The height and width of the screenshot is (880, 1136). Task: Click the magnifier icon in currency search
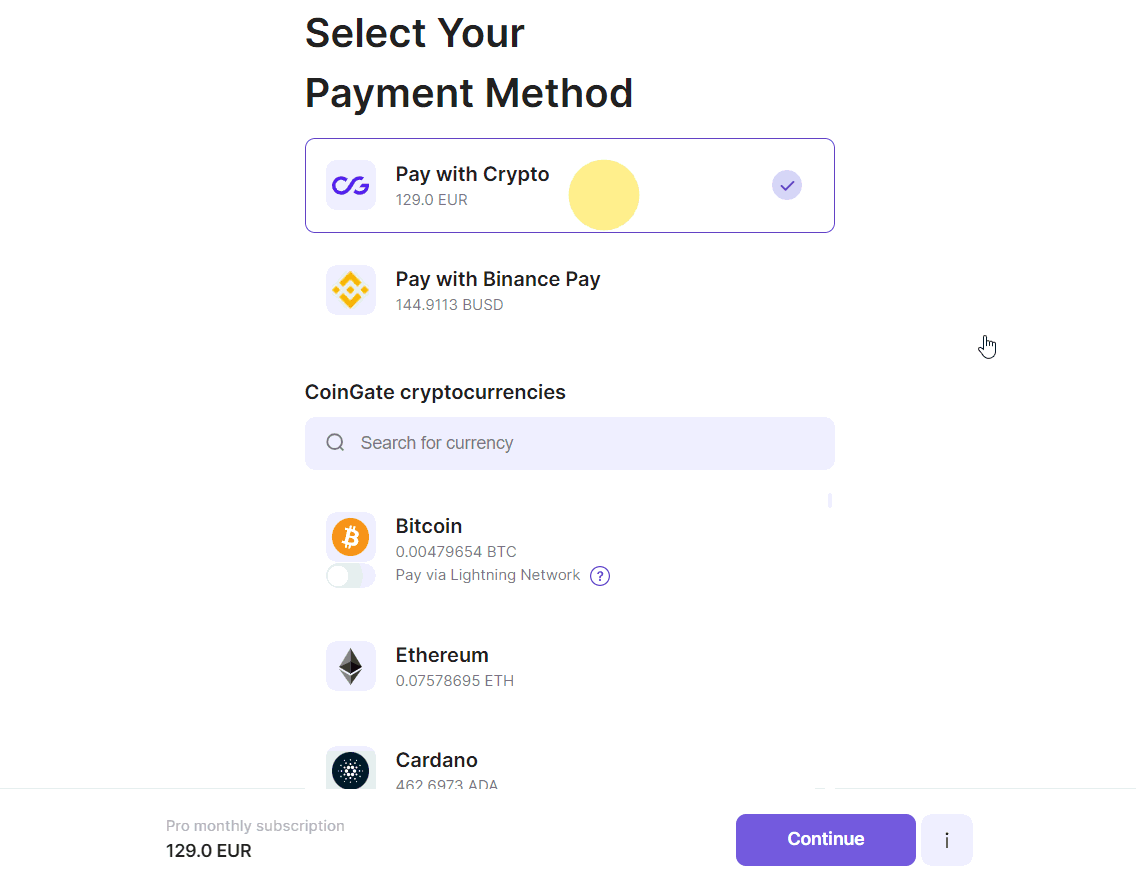click(335, 443)
